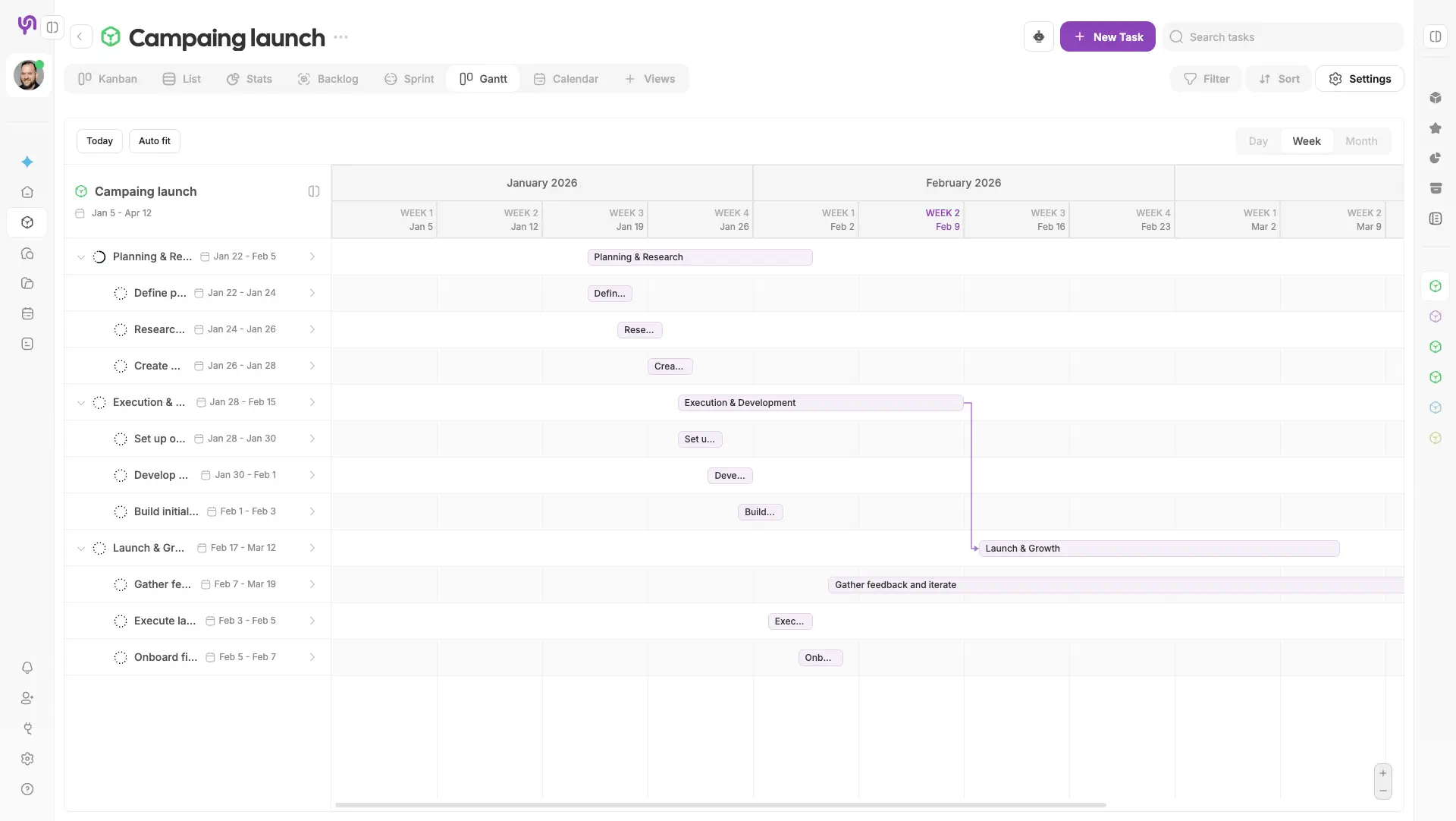Image resolution: width=1456 pixels, height=821 pixels.
Task: Click the zoom in plus control
Action: coord(1382,773)
